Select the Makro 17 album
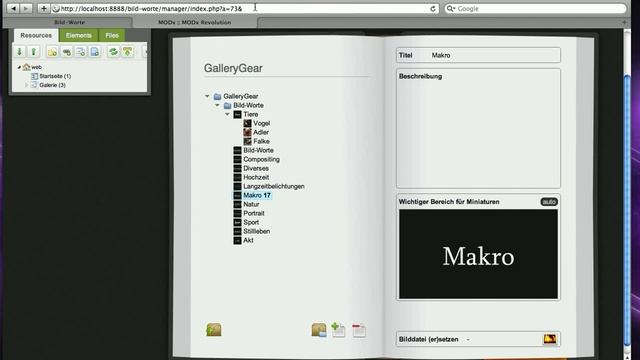Image resolution: width=640 pixels, height=360 pixels. [257, 195]
